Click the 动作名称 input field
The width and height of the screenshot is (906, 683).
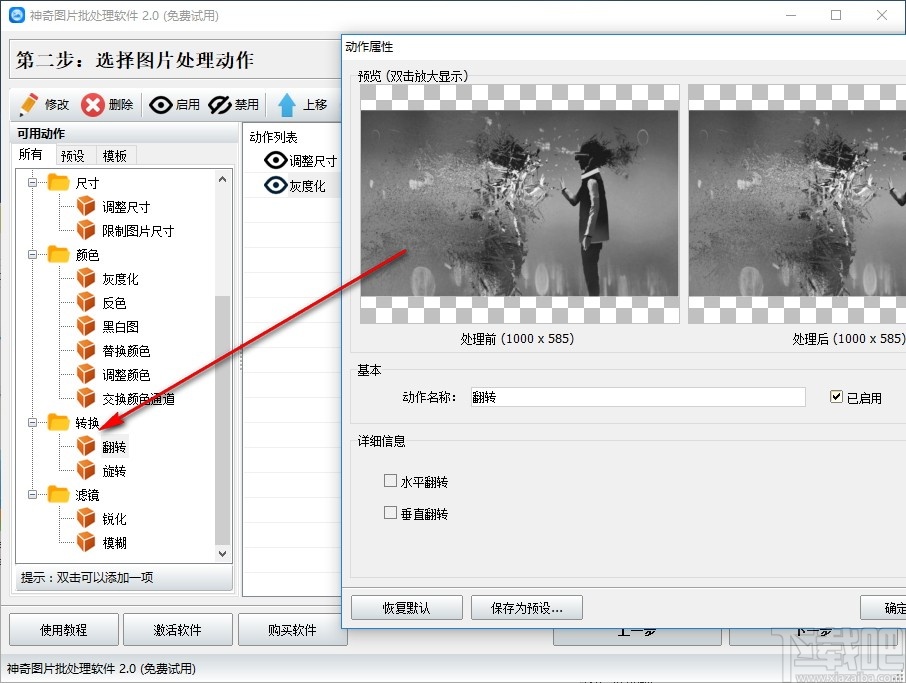(x=638, y=397)
